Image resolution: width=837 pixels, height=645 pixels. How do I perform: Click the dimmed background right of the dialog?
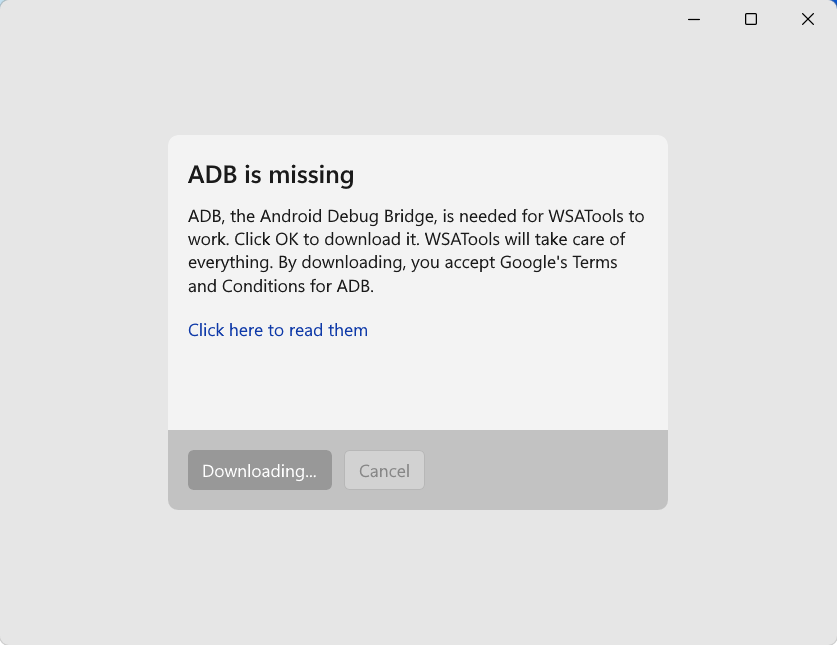pos(750,322)
